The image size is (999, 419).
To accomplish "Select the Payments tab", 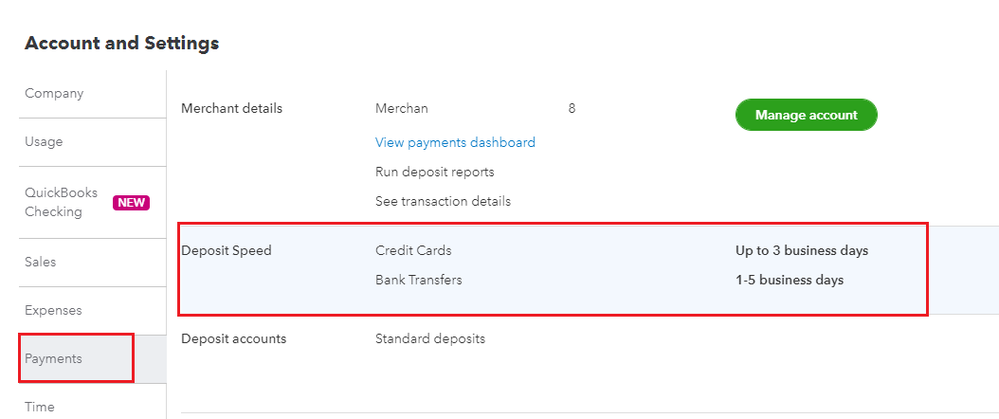I will tap(54, 359).
